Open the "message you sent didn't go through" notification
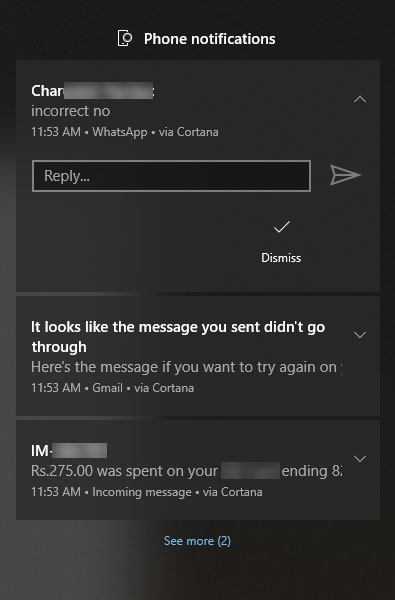The height and width of the screenshot is (600, 395). [178, 337]
